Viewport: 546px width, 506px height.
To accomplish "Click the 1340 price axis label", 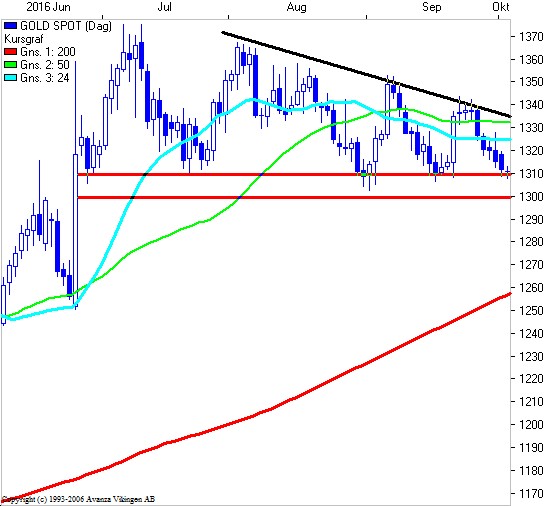I will [x=531, y=104].
